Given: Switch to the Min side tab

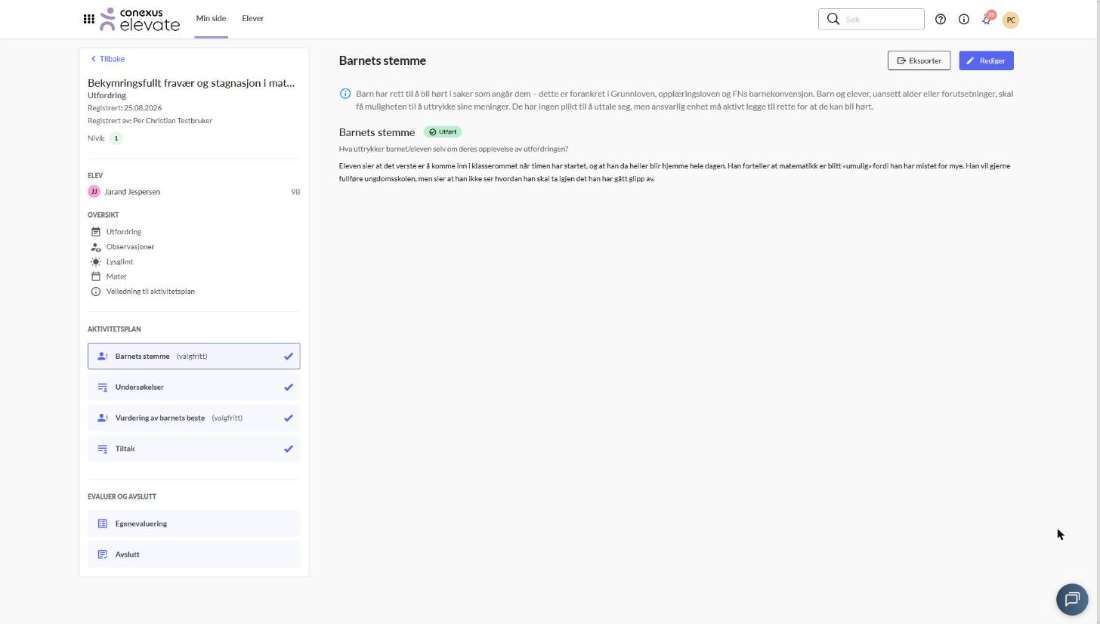Looking at the screenshot, I should (211, 18).
